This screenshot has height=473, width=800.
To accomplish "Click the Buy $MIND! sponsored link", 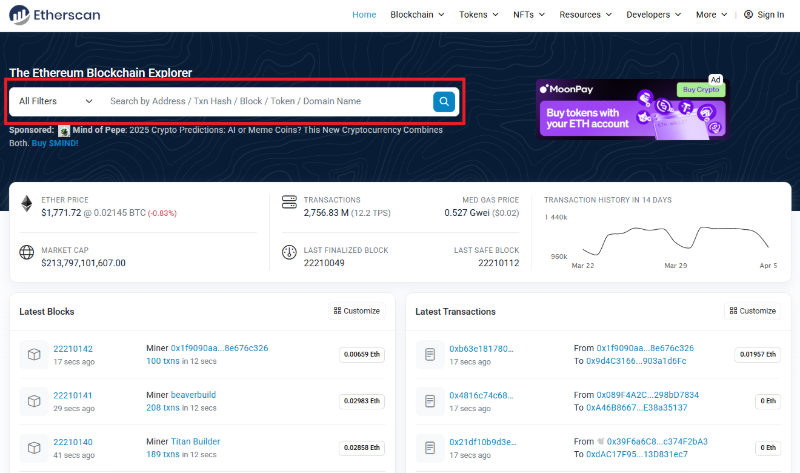I will click(55, 143).
